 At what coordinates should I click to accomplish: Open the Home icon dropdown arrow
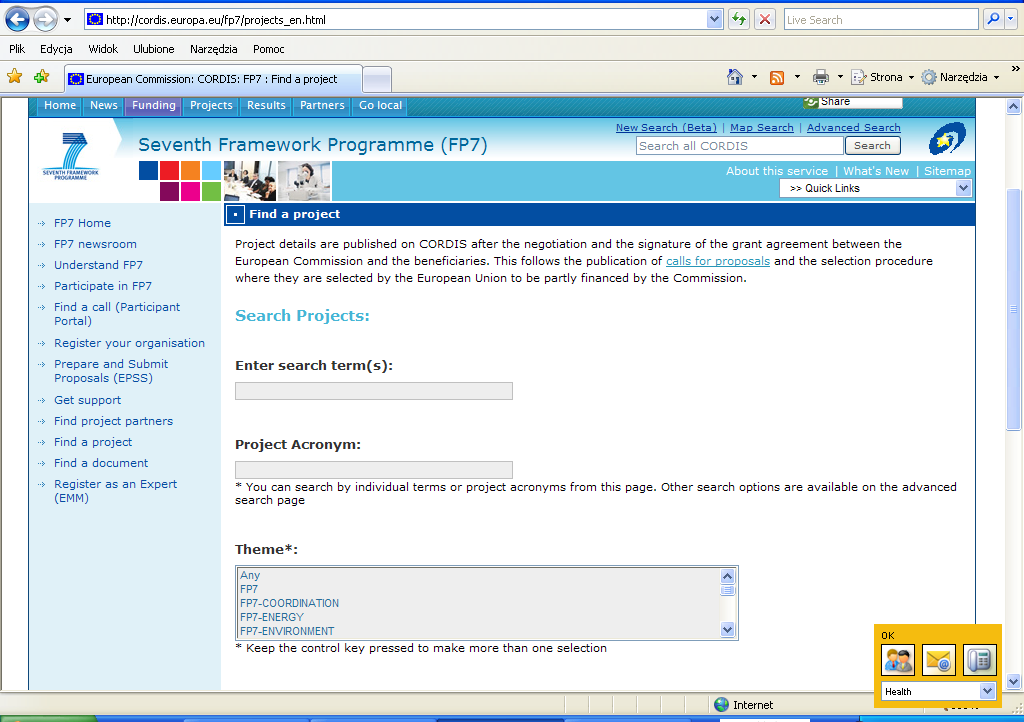coord(754,77)
